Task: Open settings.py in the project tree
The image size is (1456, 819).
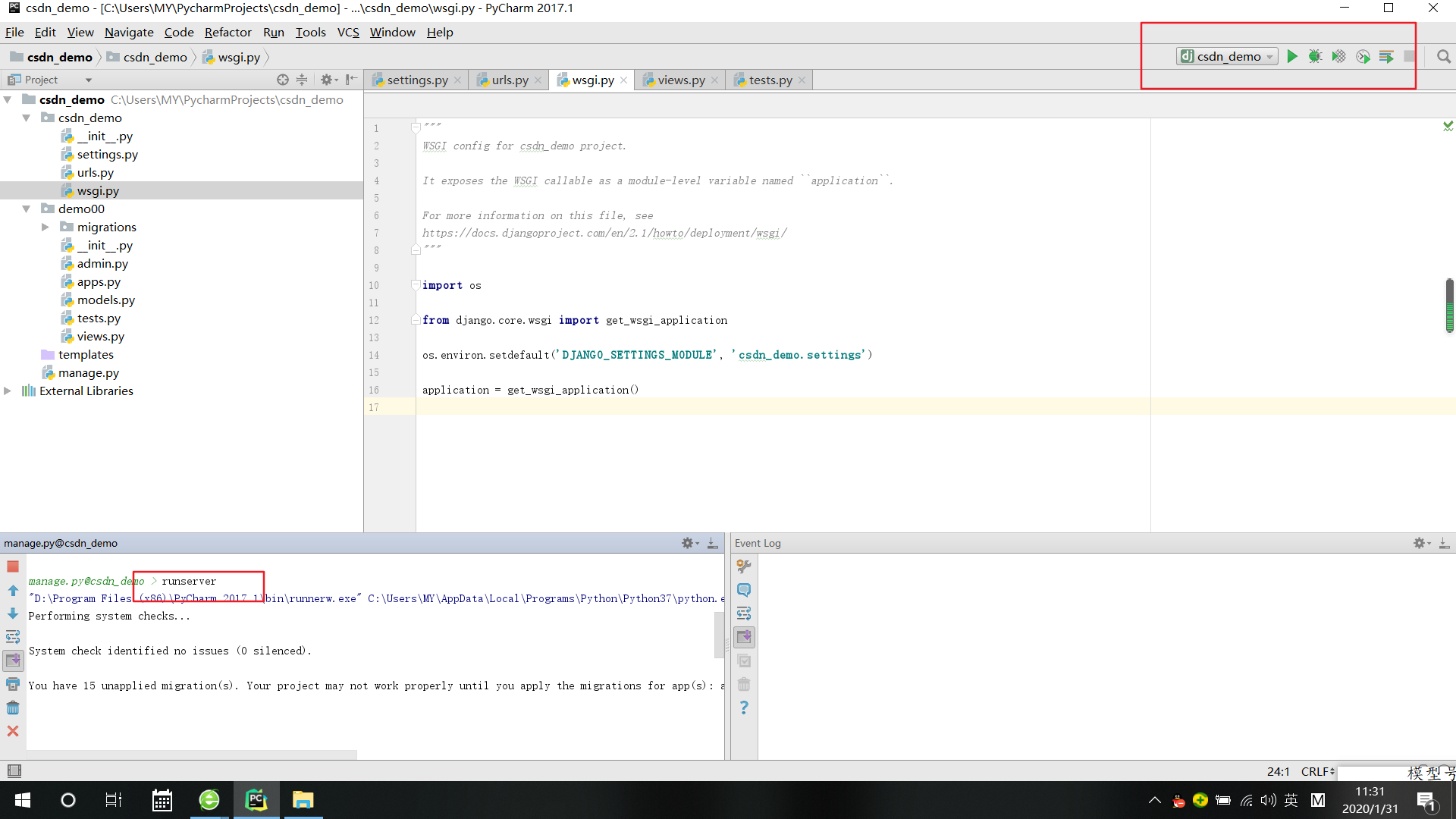Action: pos(107,154)
